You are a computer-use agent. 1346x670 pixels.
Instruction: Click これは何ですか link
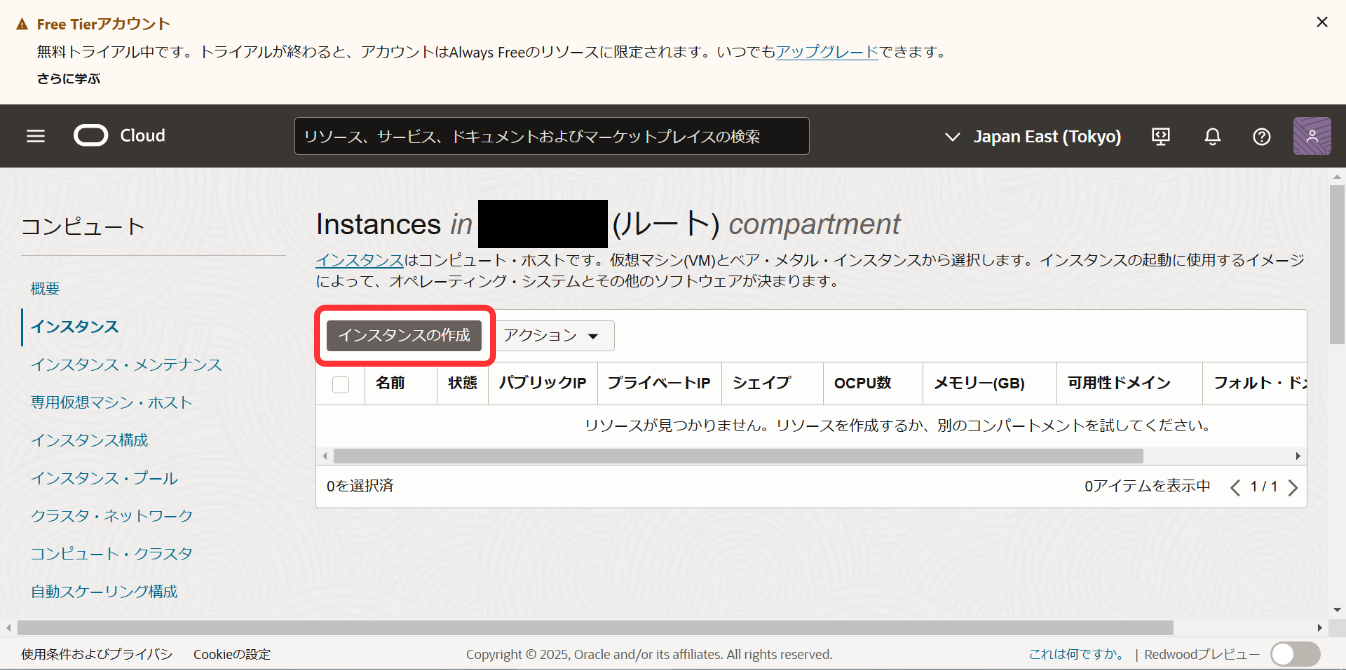(1076, 654)
